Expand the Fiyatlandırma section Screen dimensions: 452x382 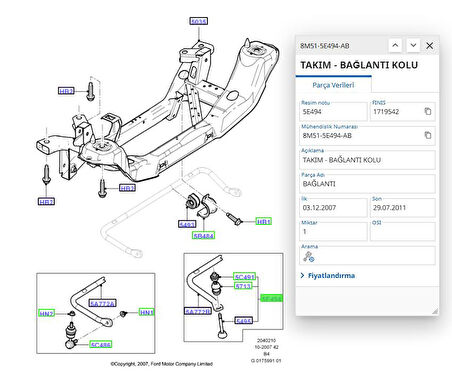pos(328,276)
